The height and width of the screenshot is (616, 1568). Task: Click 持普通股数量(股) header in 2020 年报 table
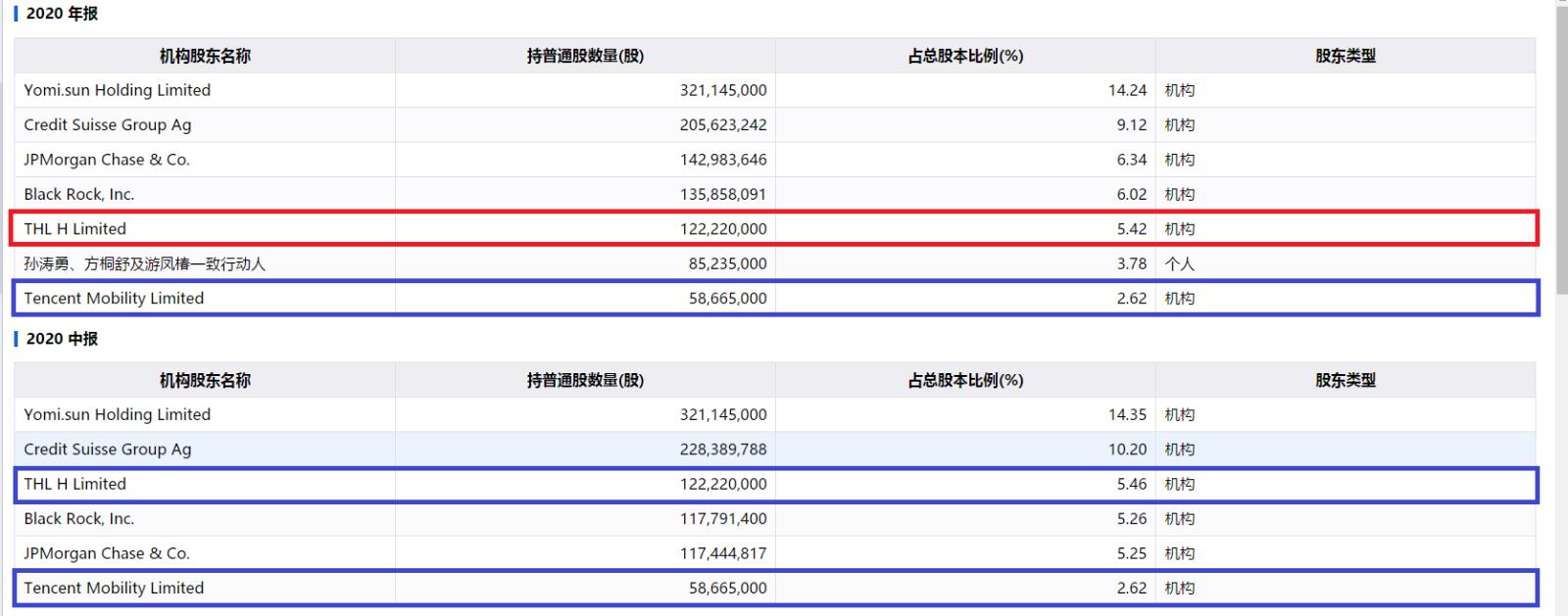585,56
